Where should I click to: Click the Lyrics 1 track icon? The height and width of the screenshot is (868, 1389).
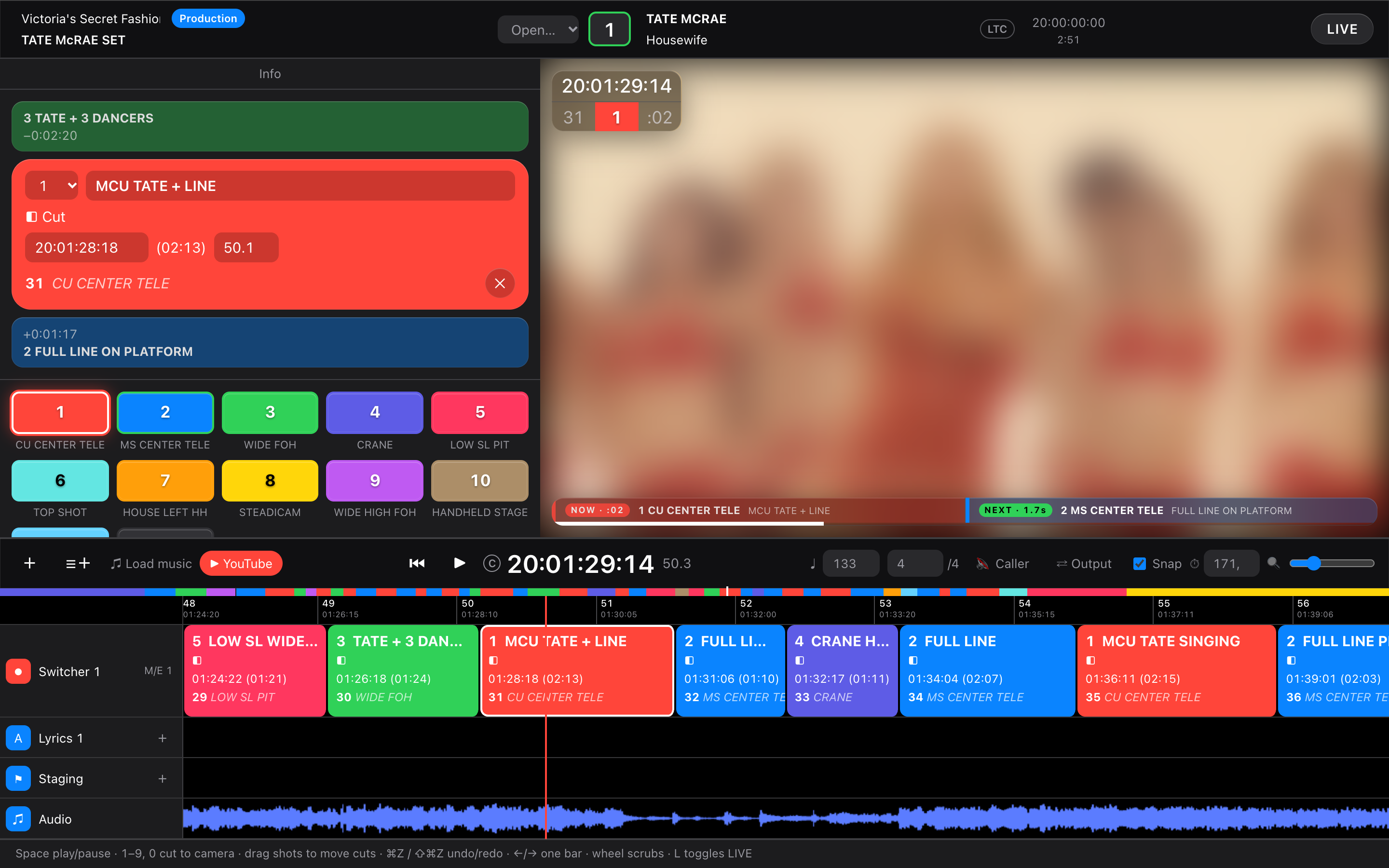(18, 738)
